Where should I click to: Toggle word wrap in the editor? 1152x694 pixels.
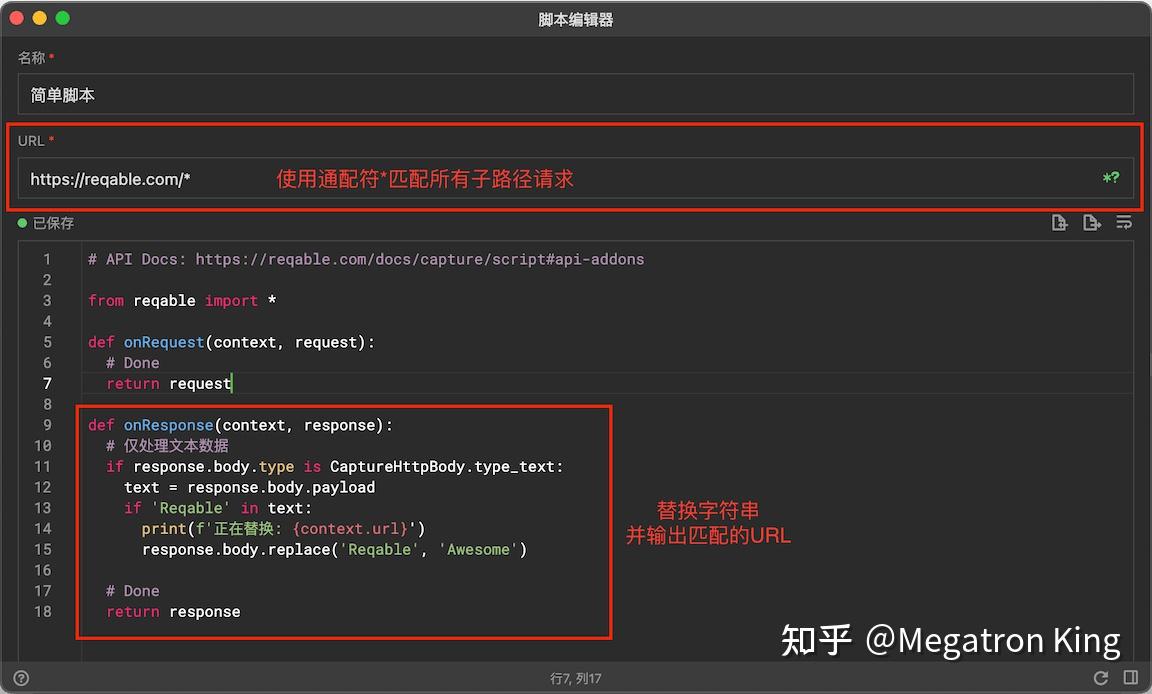click(x=1124, y=222)
